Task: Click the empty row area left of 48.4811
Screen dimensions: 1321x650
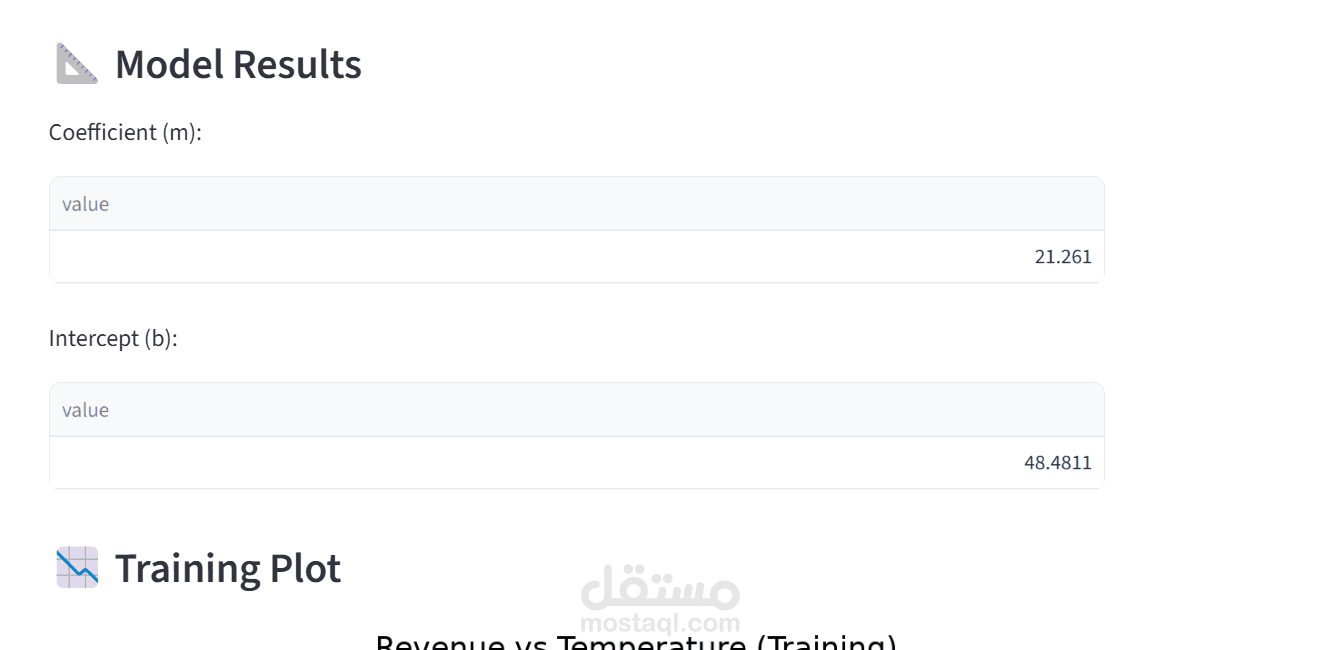Action: click(535, 463)
